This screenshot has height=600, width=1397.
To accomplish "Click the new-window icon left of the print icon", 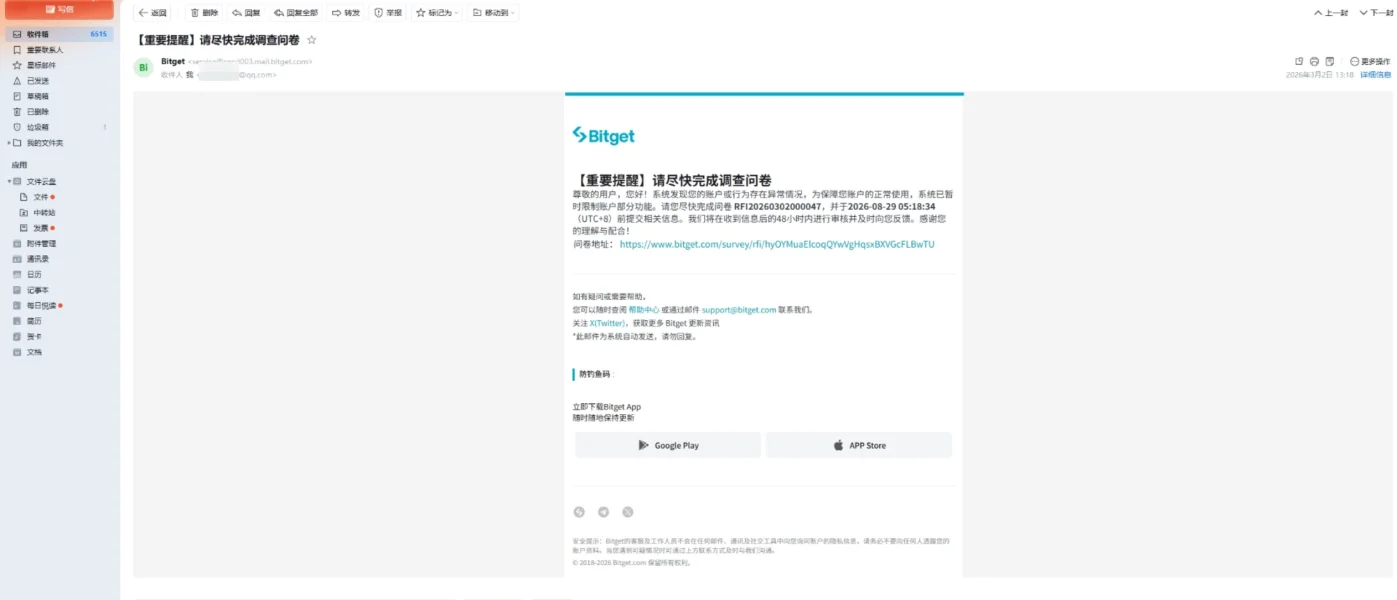I will tap(1300, 62).
